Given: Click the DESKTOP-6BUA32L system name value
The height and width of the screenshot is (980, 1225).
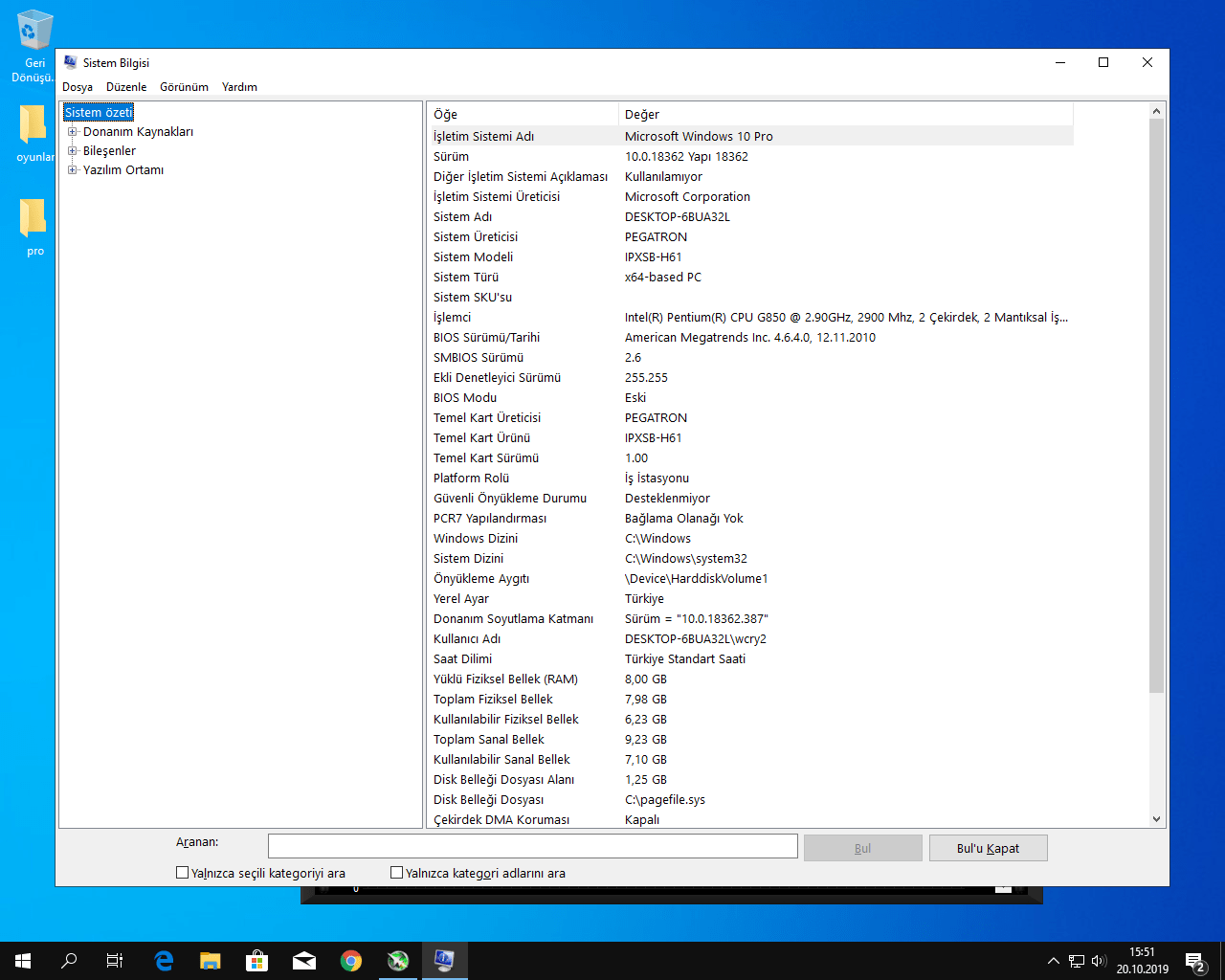Looking at the screenshot, I should point(678,216).
